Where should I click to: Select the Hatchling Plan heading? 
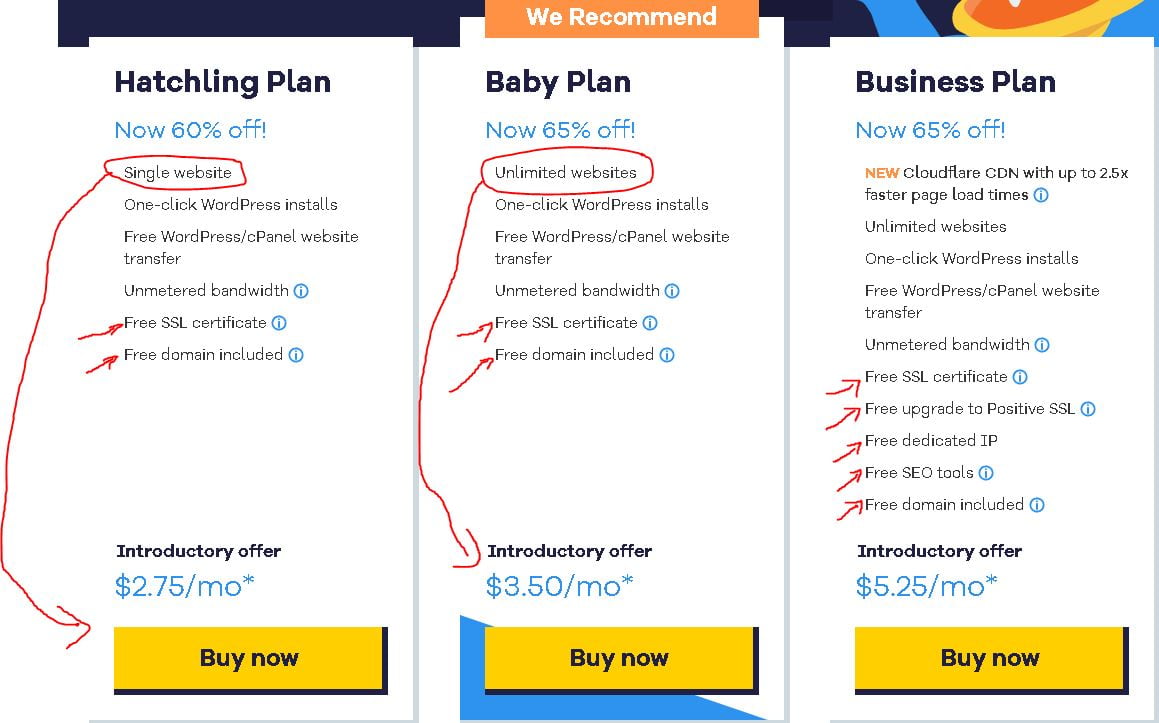(222, 82)
